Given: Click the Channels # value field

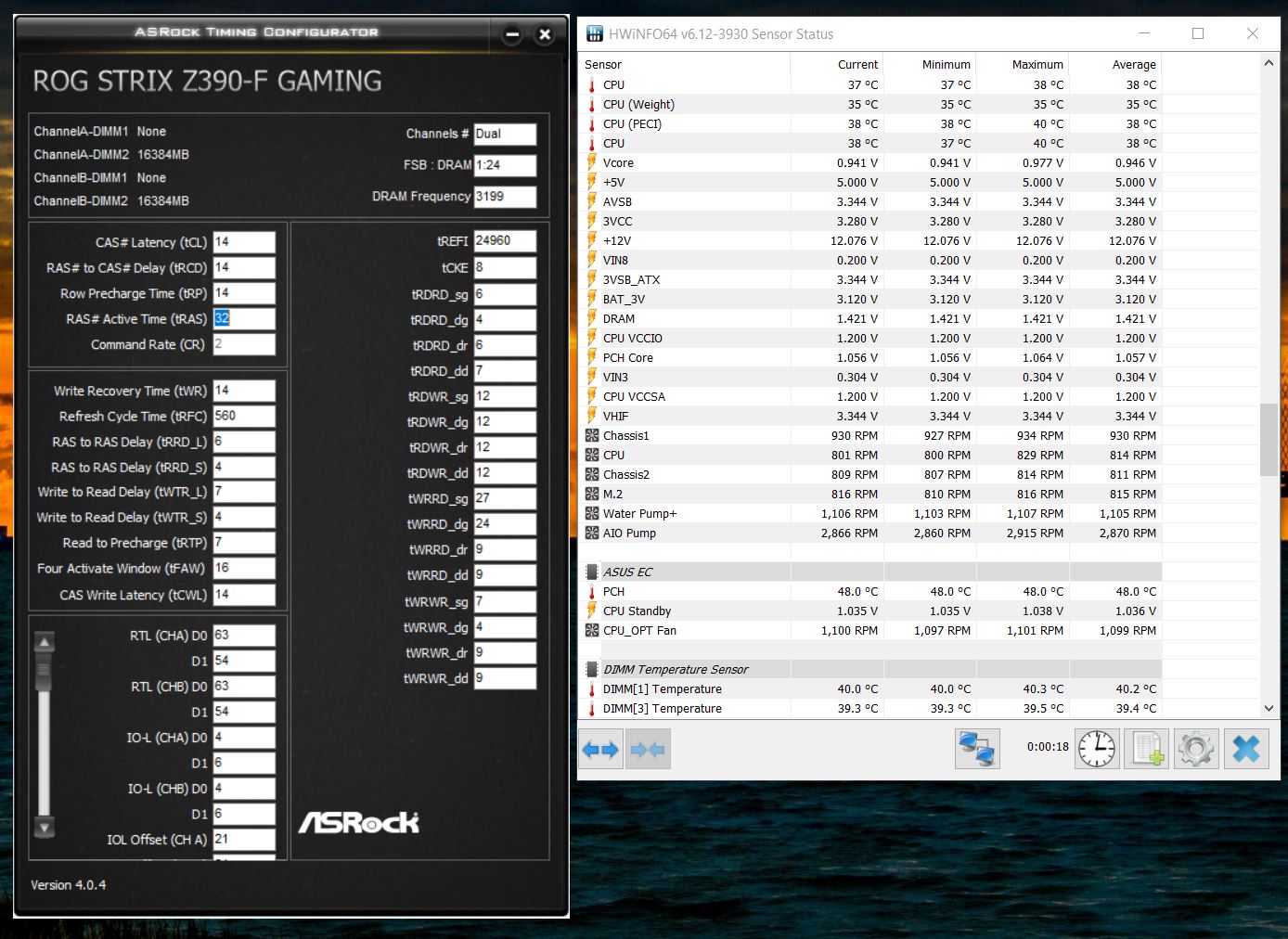Looking at the screenshot, I should (x=505, y=134).
